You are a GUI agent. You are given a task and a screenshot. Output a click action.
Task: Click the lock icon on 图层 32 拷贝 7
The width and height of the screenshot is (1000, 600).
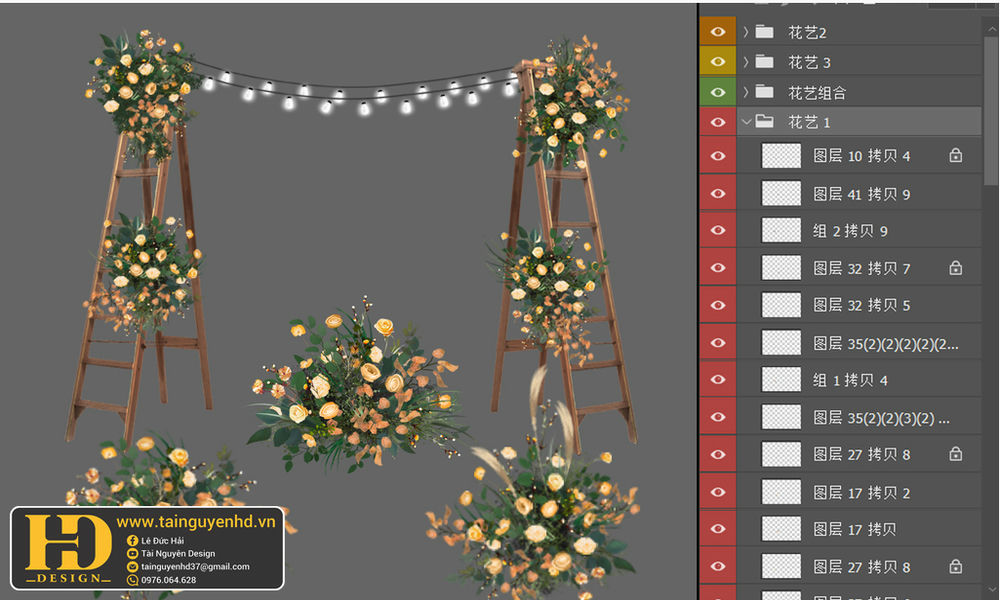point(955,268)
